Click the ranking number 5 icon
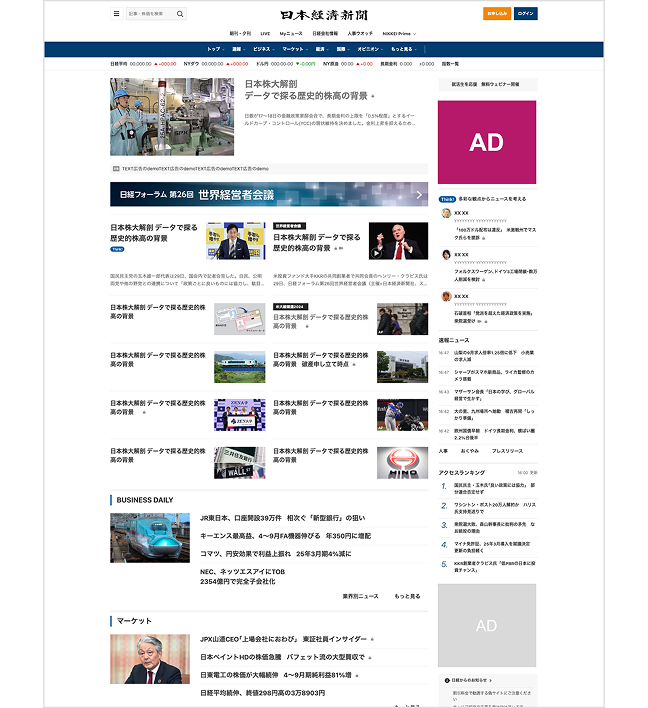Viewport: 648px width, 708px height. [x=444, y=564]
